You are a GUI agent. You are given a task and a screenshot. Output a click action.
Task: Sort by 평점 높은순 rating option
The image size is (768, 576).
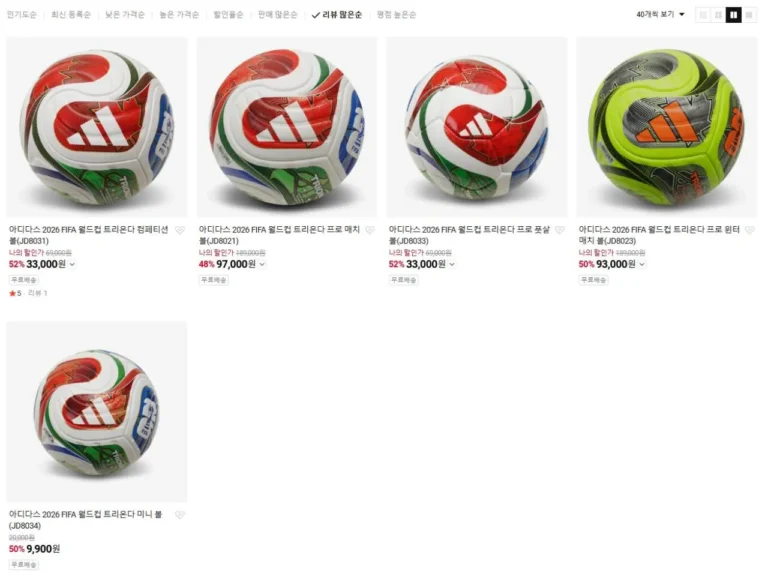point(396,15)
